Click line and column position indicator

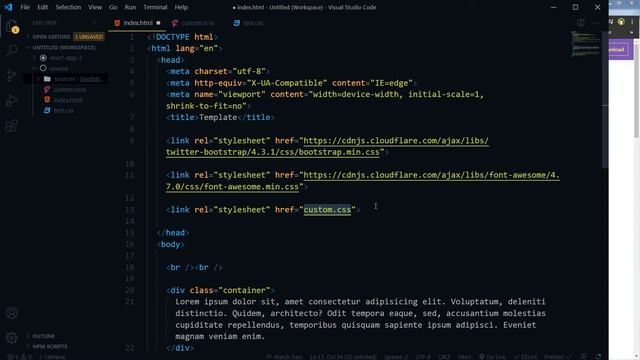(x=343, y=357)
